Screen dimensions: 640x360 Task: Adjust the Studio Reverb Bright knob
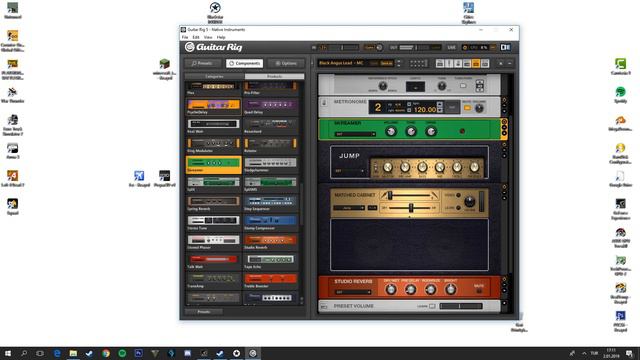click(450, 289)
